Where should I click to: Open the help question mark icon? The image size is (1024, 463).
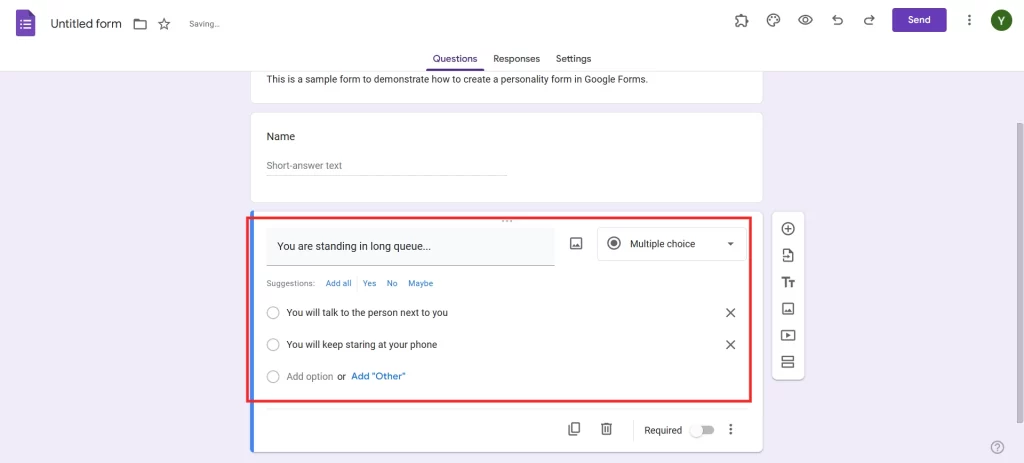997,447
